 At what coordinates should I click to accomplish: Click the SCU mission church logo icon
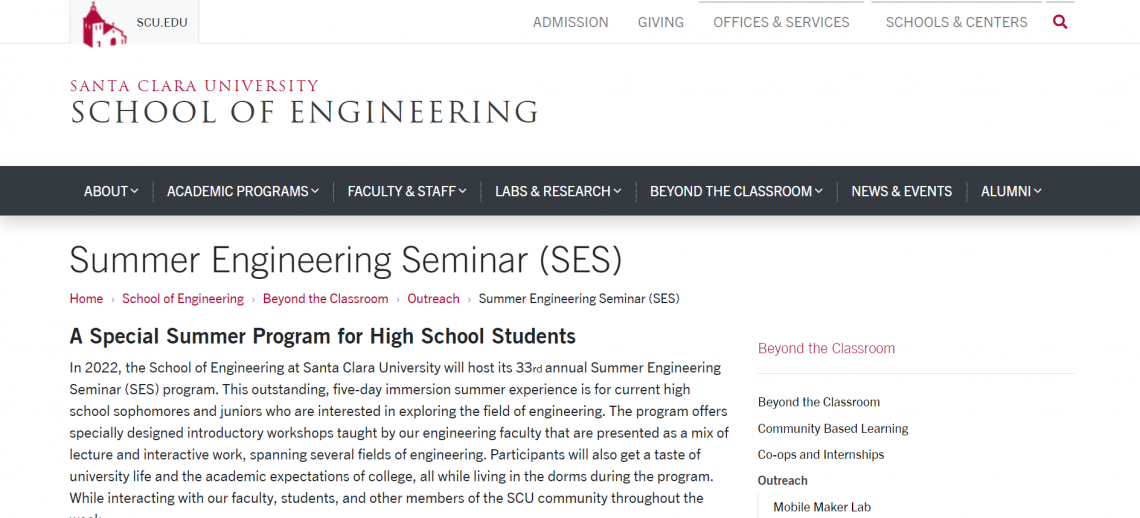click(103, 25)
